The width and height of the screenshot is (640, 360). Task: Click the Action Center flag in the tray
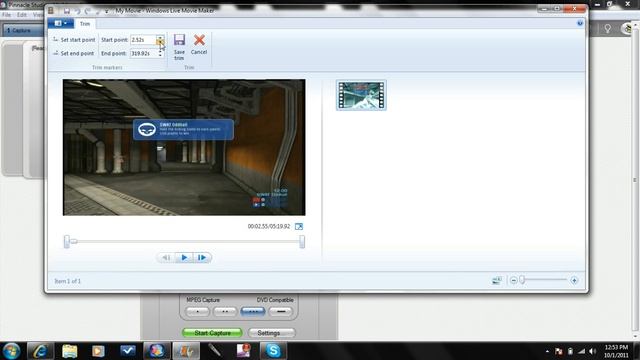tap(559, 351)
